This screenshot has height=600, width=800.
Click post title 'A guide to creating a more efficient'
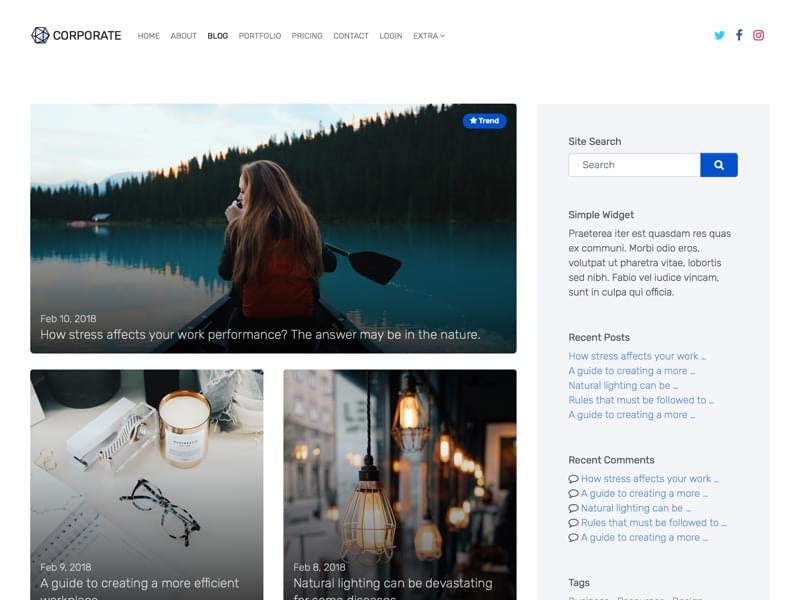coord(139,583)
